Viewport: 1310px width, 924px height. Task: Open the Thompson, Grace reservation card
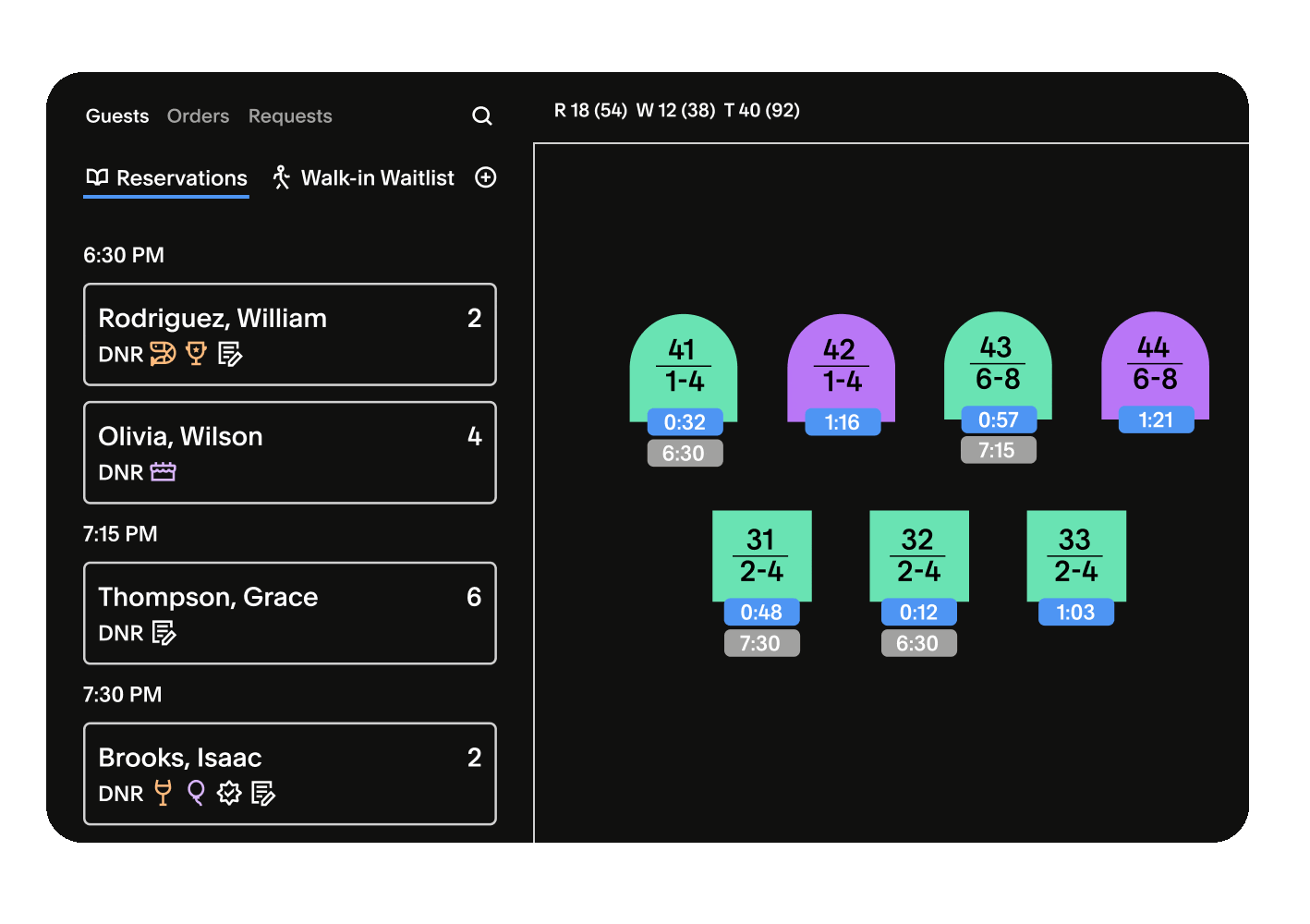coord(290,614)
